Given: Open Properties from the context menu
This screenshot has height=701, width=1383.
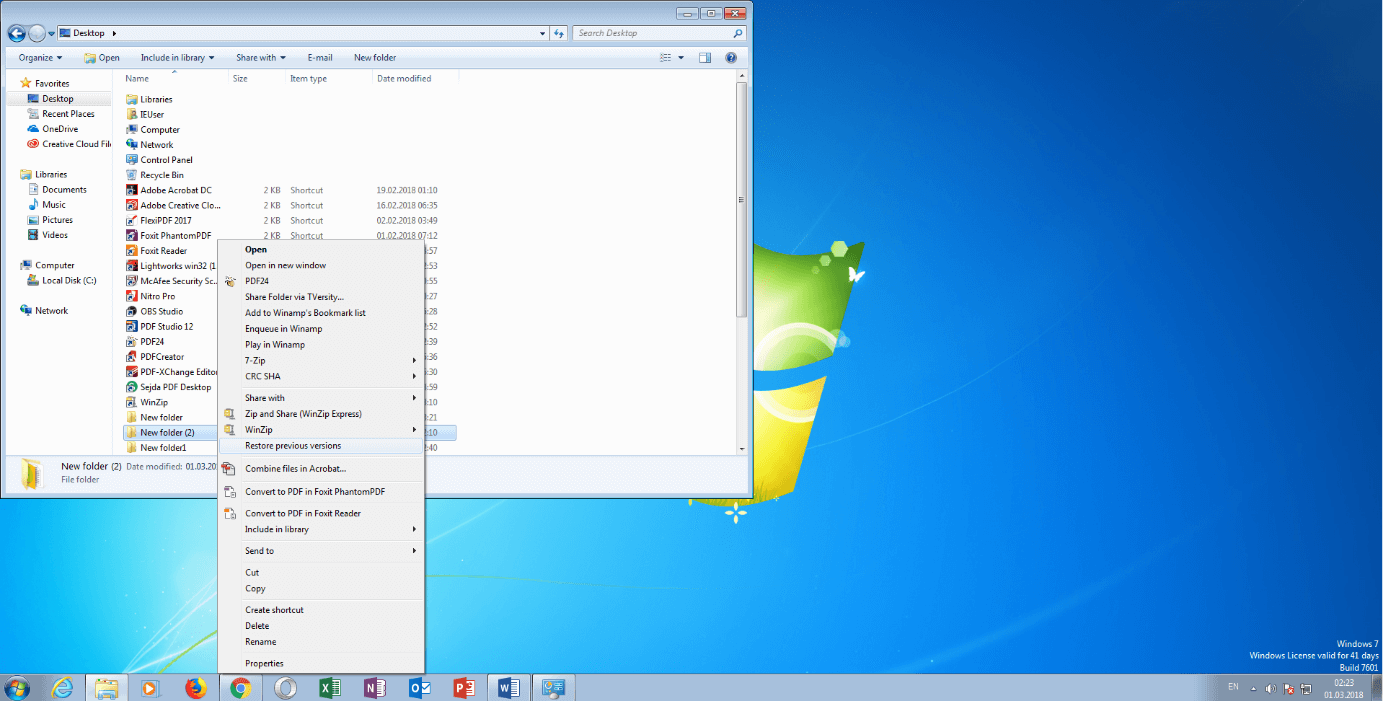Looking at the screenshot, I should click(x=321, y=664).
